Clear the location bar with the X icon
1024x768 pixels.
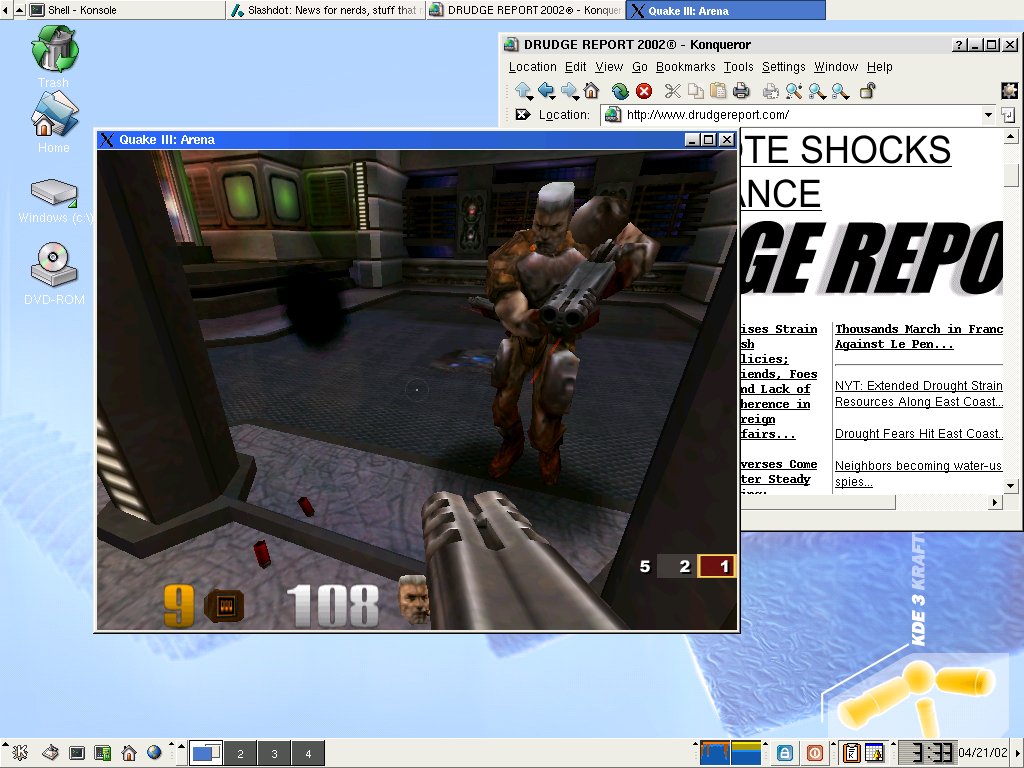coord(522,115)
